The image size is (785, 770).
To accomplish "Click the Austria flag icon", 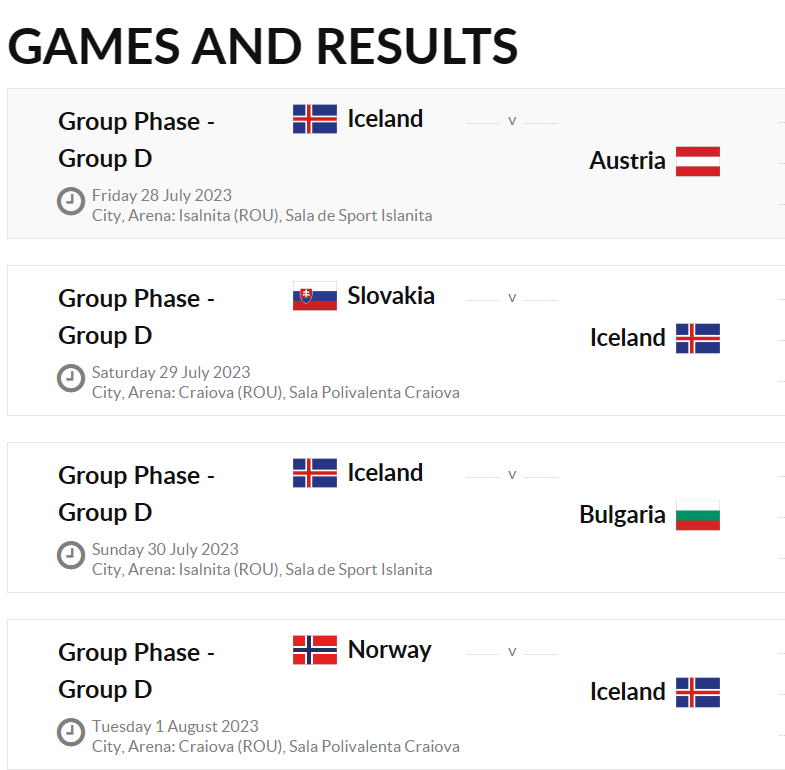I will (698, 161).
